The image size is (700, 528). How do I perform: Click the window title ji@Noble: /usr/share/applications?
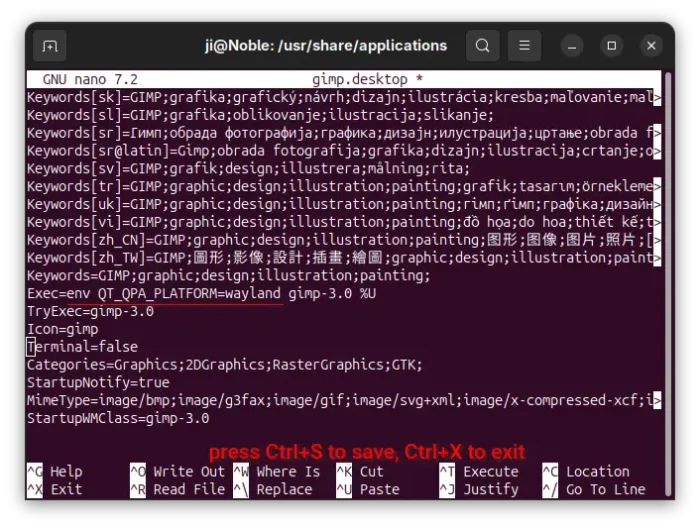326,46
